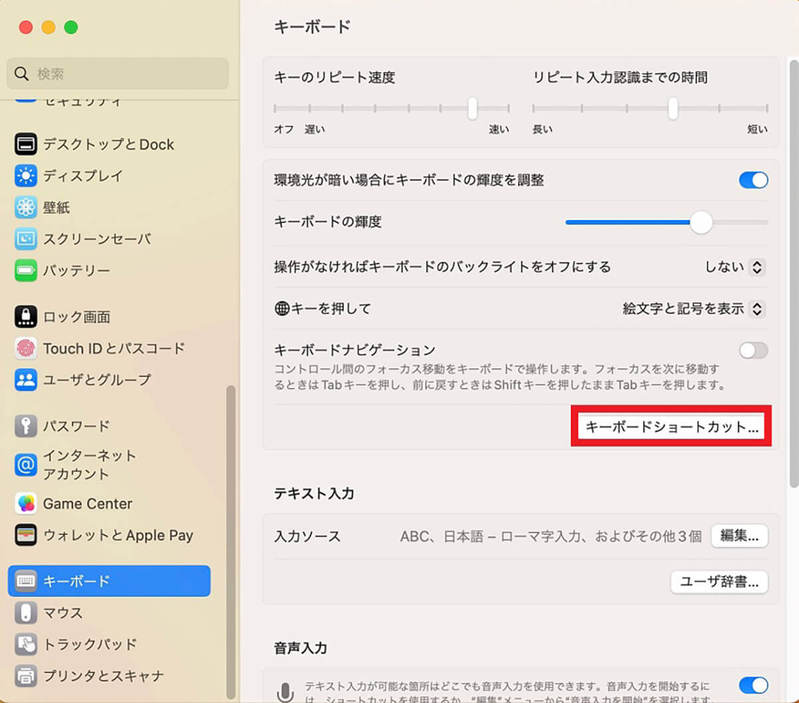This screenshot has height=703, width=799.
Task: Click the ディスプレイ sun icon
Action: tap(25, 176)
